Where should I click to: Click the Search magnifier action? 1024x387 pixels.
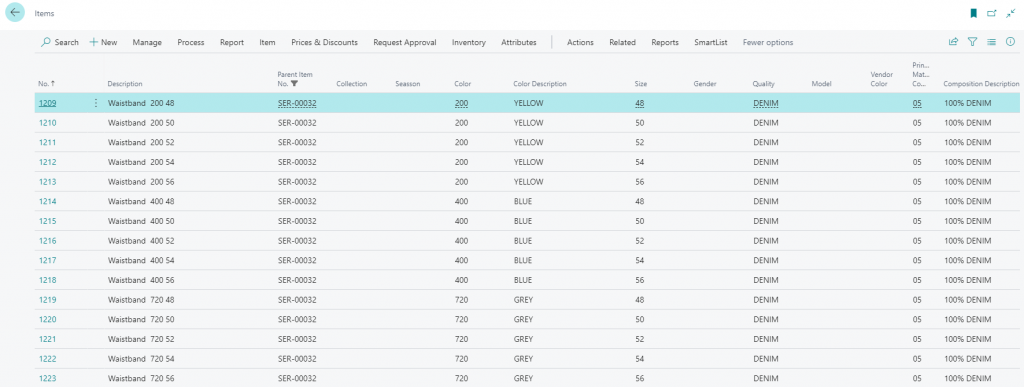[59, 42]
